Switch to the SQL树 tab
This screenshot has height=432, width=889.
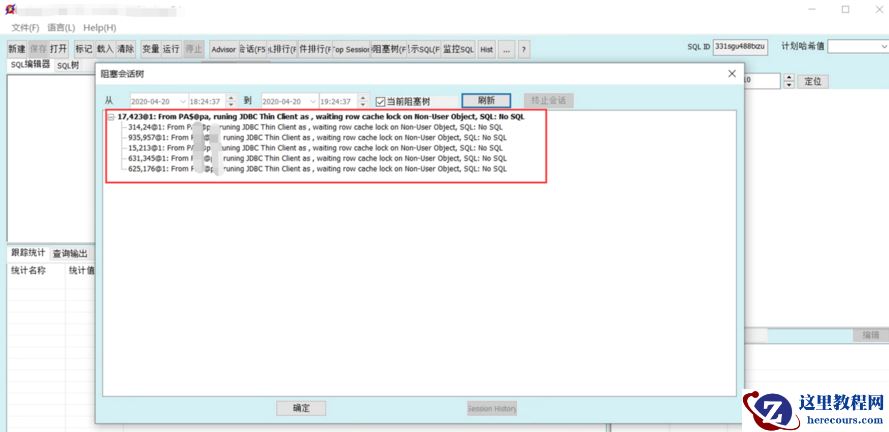click(68, 66)
